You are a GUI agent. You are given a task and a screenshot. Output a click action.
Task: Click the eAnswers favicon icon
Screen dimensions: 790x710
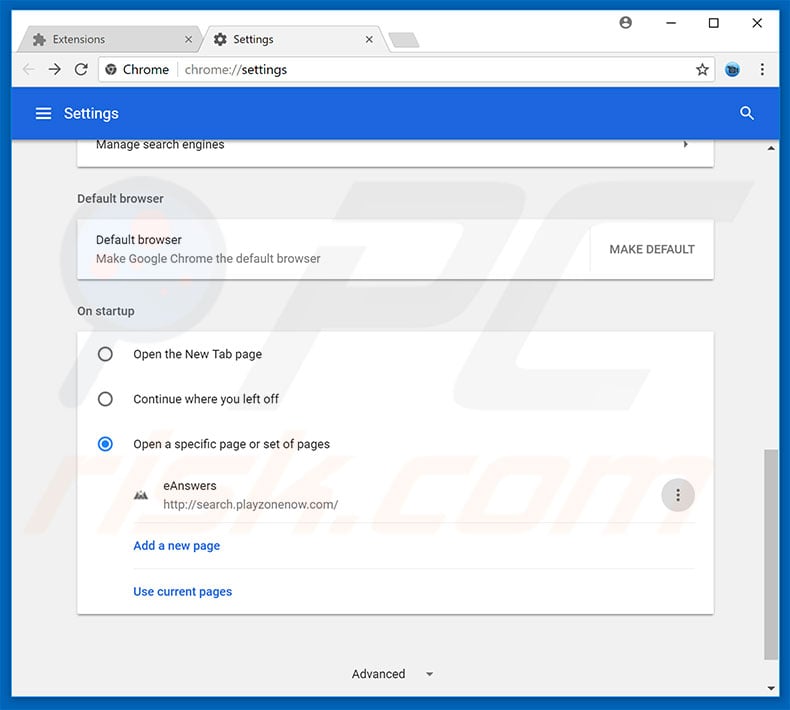(x=141, y=495)
